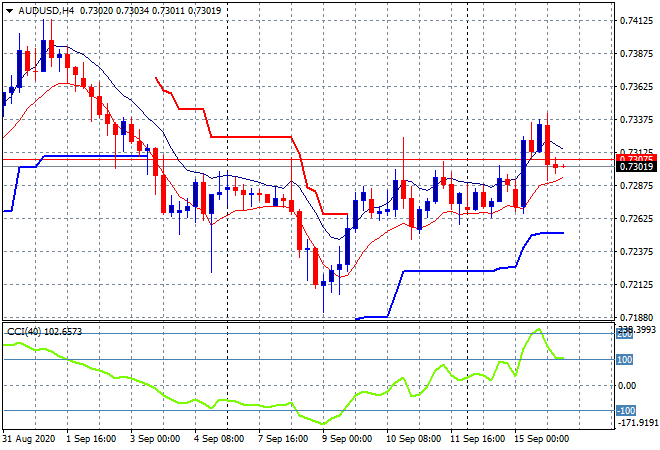
Task: Click the 100 level label on CCI scale
Action: pyautogui.click(x=624, y=359)
